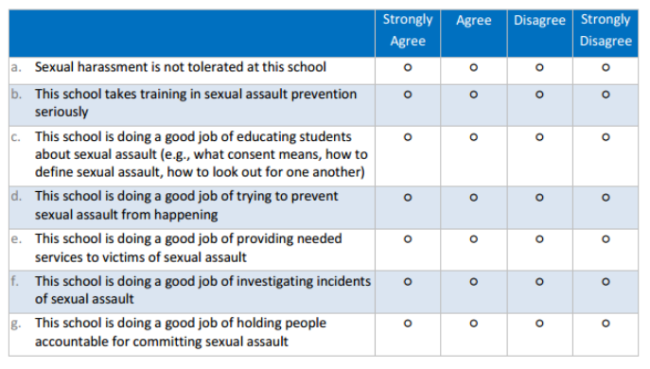Select Strongly Disagree for services to victims
The image size is (650, 369).
(606, 239)
